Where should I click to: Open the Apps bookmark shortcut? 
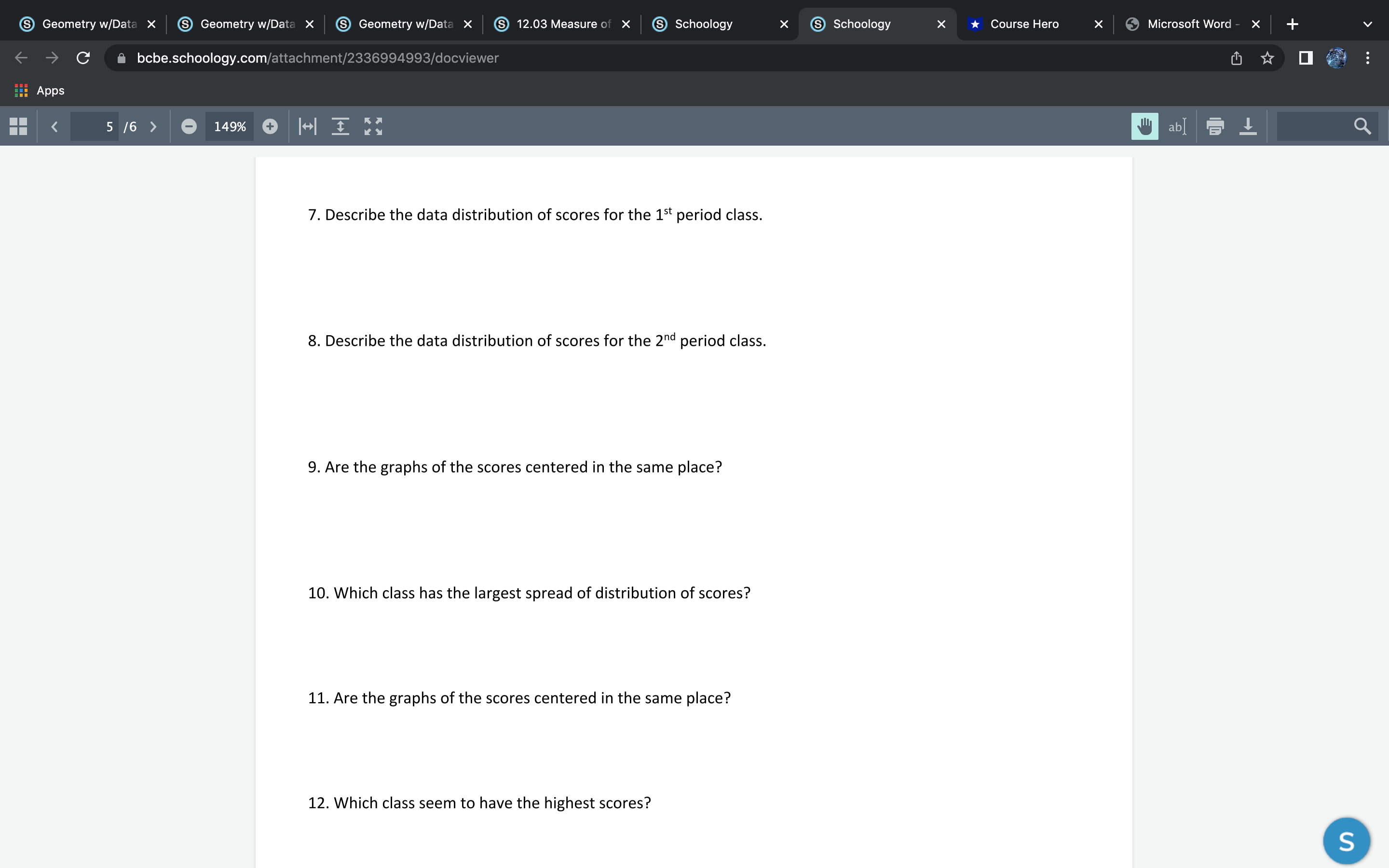pos(40,90)
